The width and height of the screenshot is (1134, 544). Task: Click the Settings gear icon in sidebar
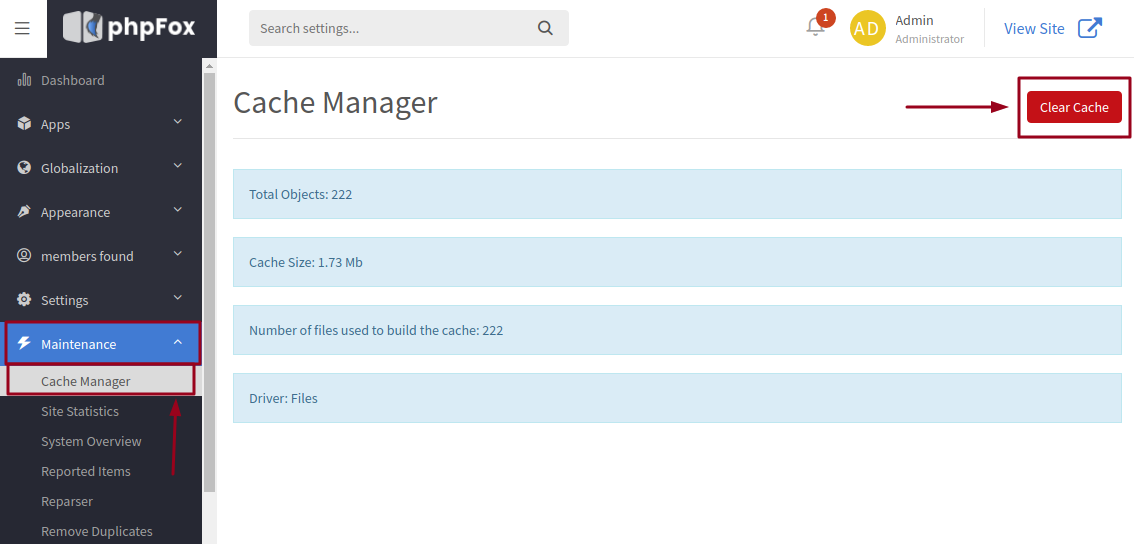pyautogui.click(x=24, y=299)
